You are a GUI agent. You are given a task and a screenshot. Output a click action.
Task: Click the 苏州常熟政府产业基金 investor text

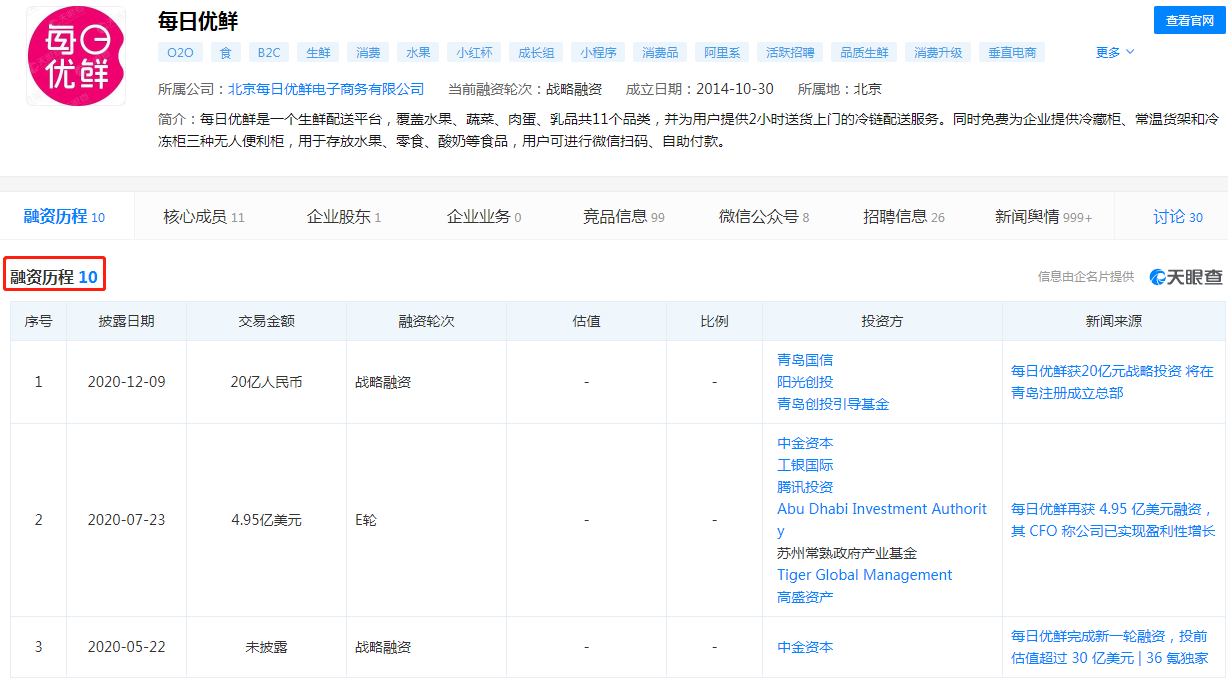(x=847, y=553)
